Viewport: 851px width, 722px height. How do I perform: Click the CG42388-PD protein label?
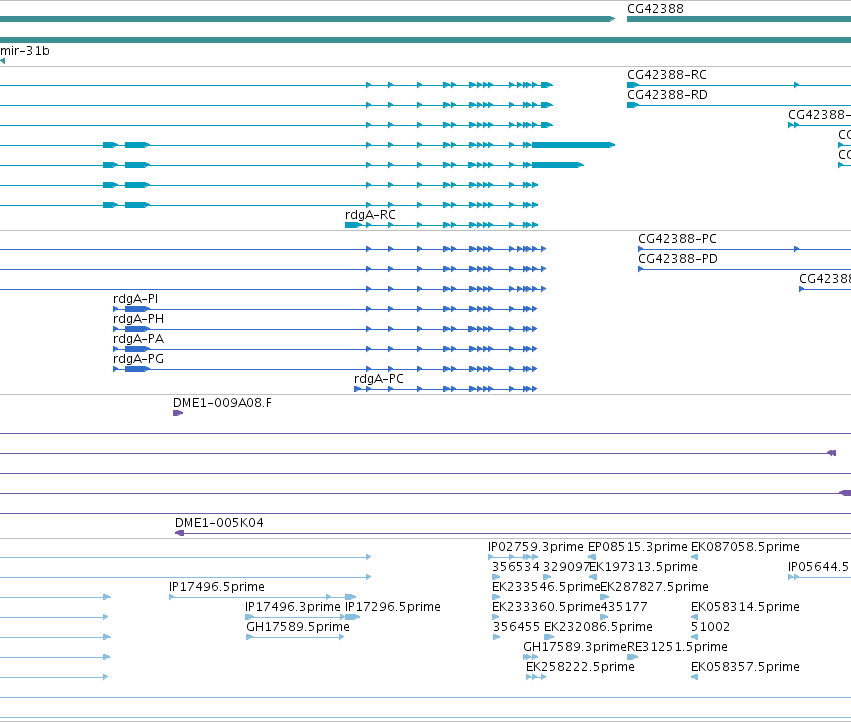(x=678, y=259)
